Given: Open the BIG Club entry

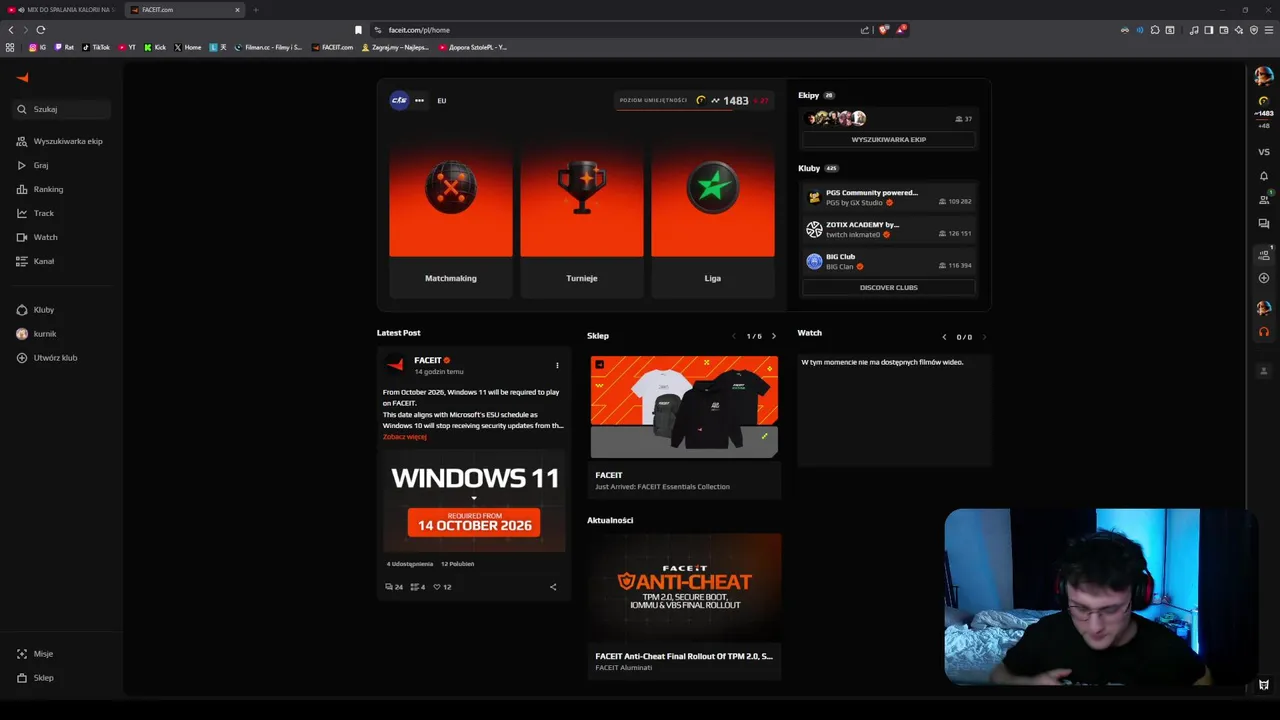Looking at the screenshot, I should click(888, 261).
